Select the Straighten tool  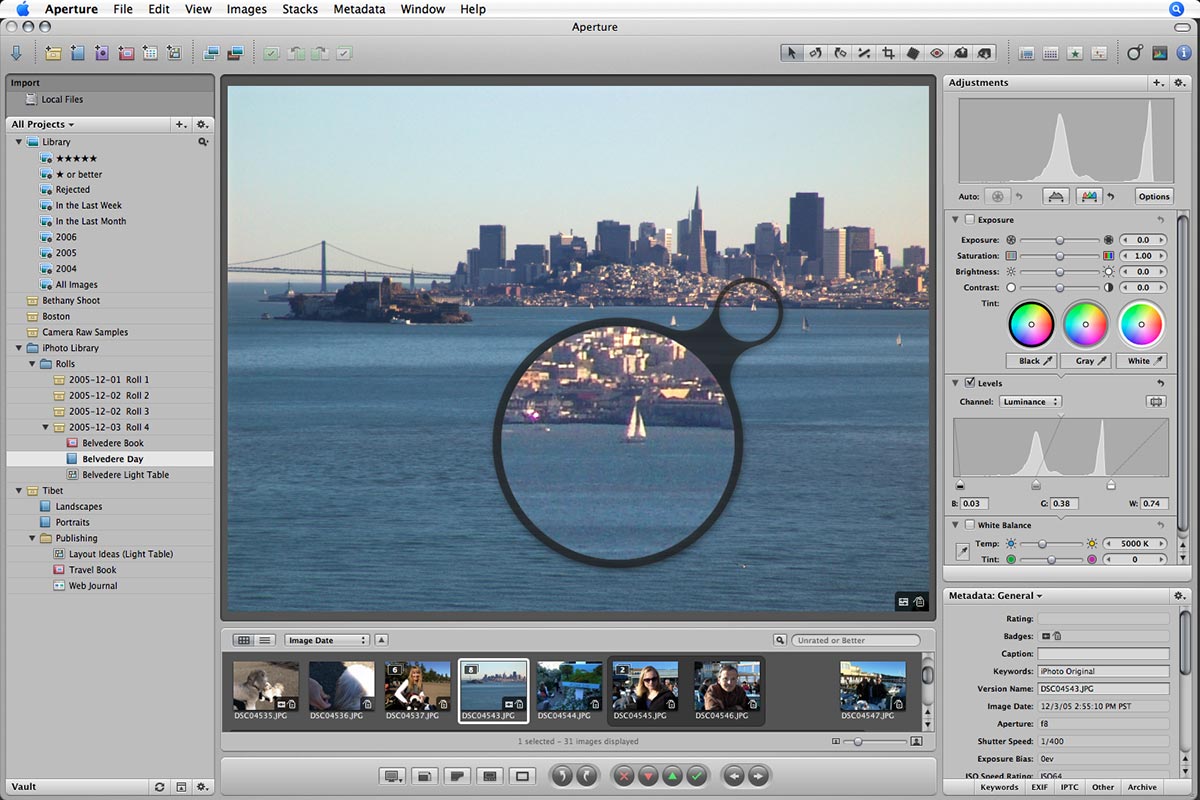pyautogui.click(x=864, y=53)
